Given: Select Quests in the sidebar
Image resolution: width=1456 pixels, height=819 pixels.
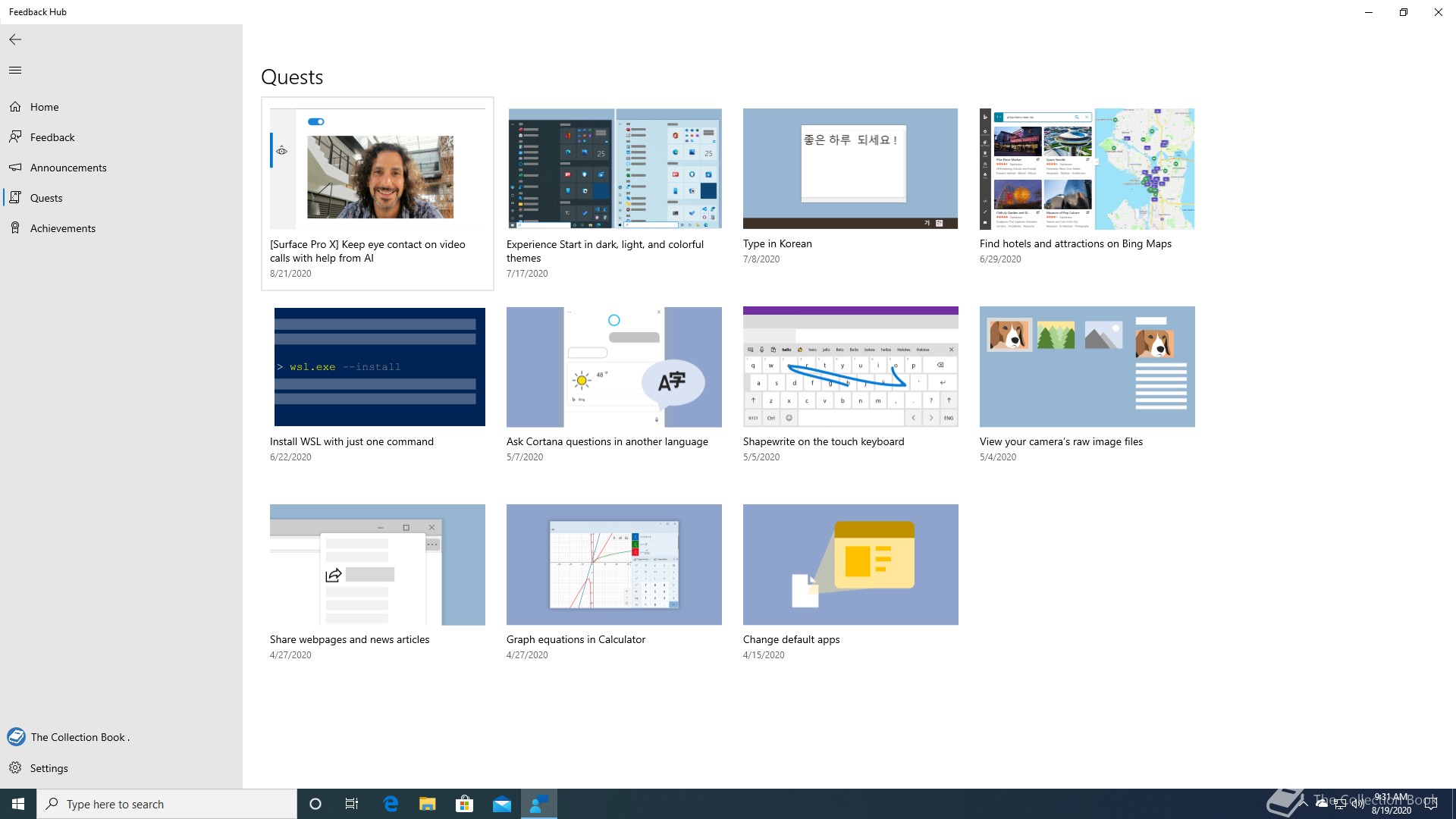Looking at the screenshot, I should (121, 198).
